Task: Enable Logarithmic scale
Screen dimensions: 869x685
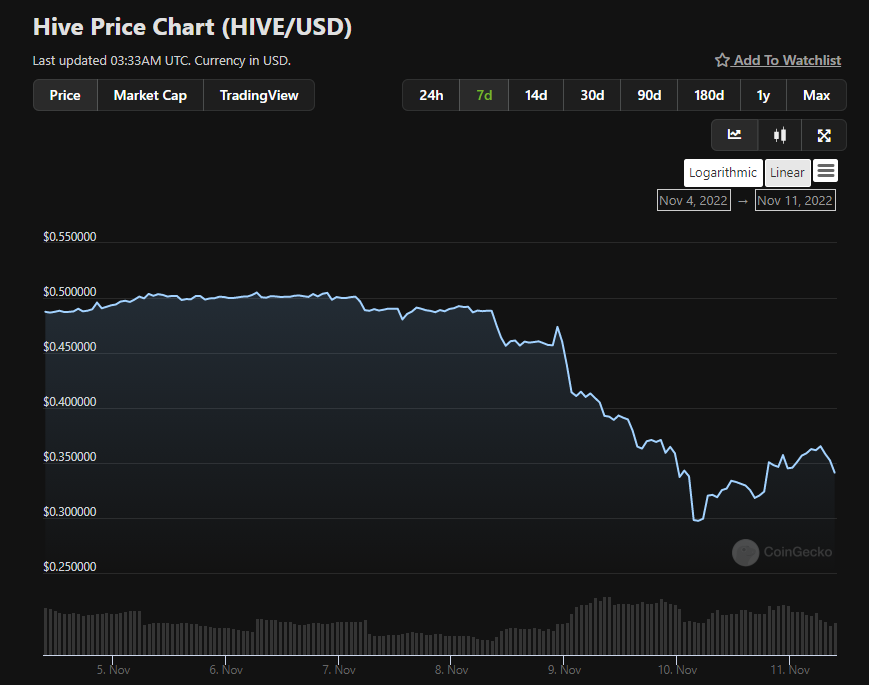Action: click(723, 173)
